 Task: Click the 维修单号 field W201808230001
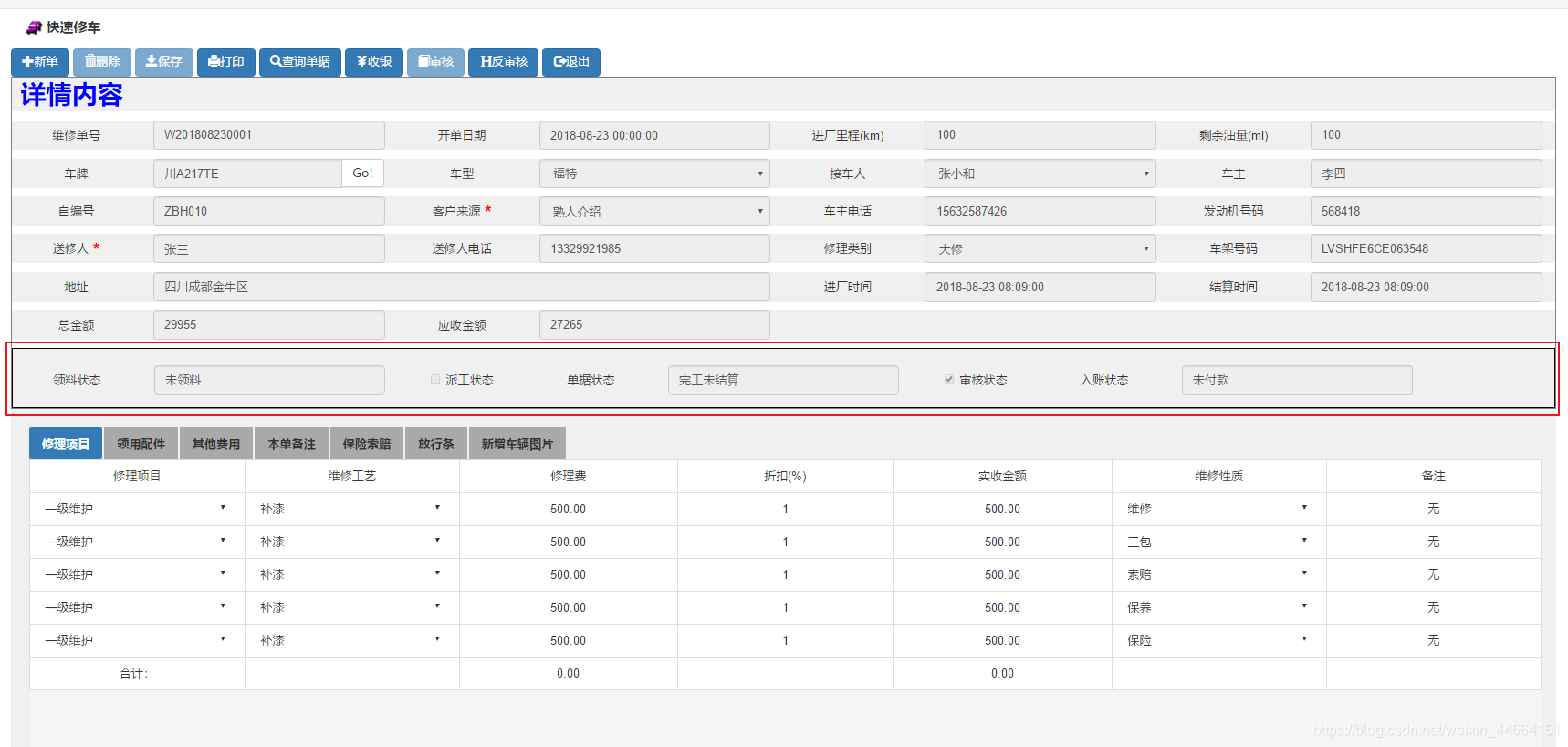tap(269, 135)
